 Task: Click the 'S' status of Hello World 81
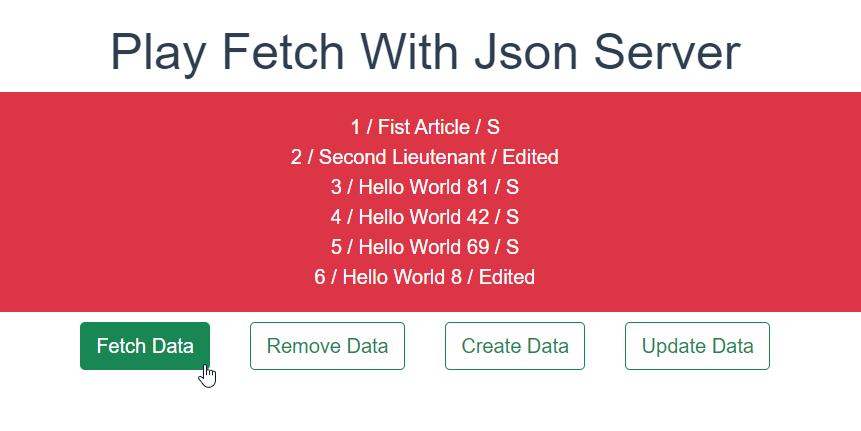pyautogui.click(x=513, y=187)
